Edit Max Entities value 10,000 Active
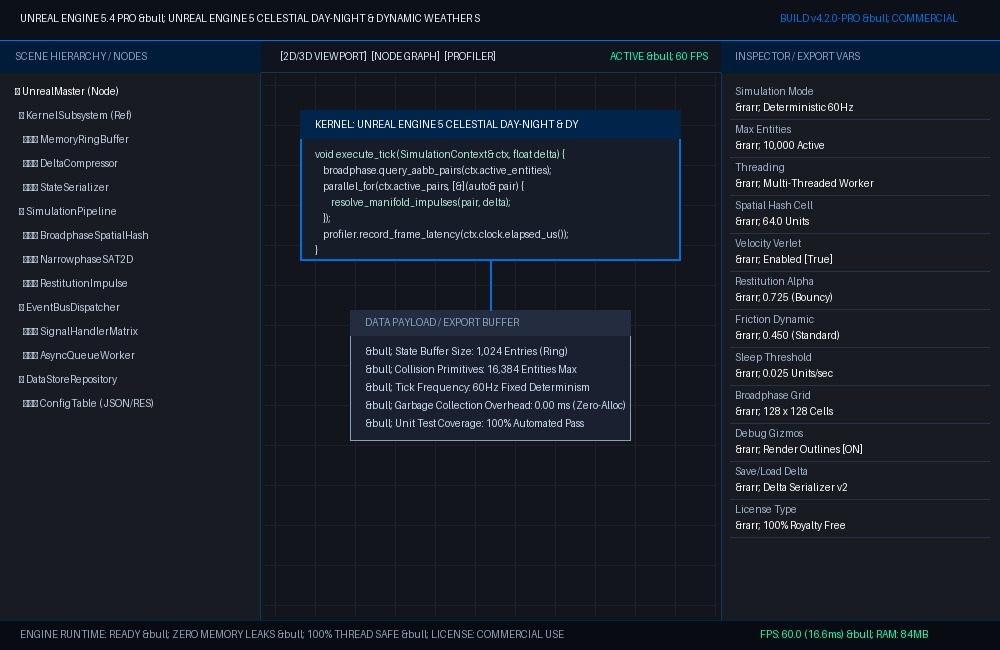 point(779,145)
